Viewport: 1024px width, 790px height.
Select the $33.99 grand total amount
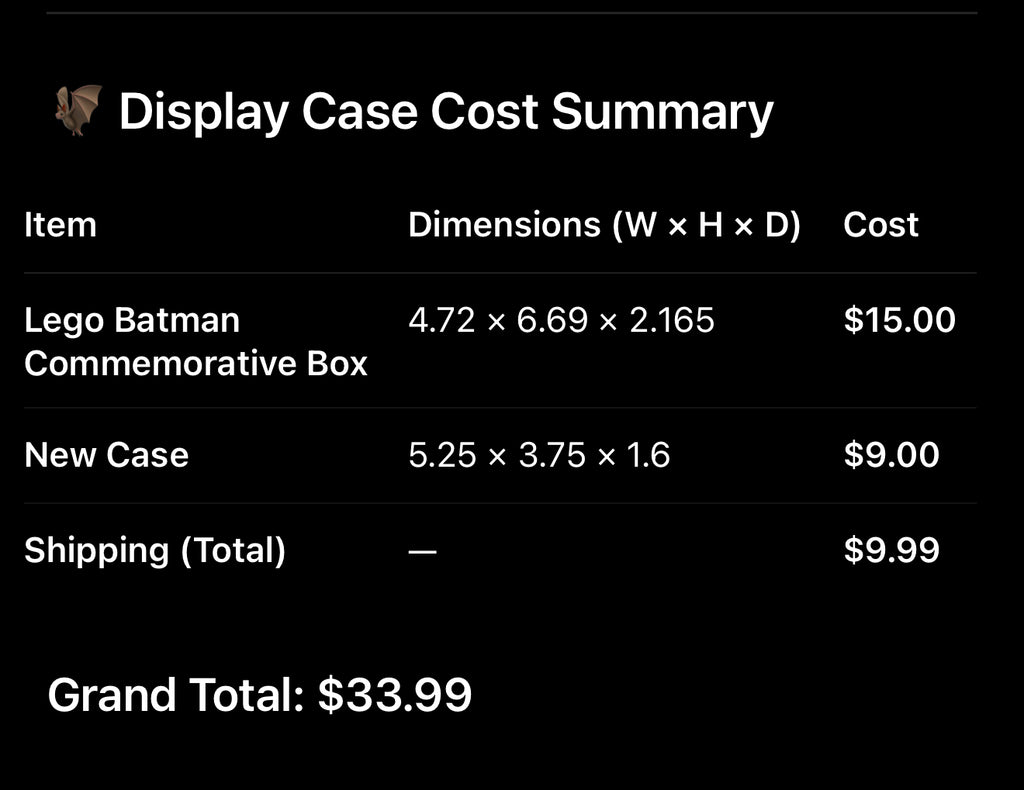[x=395, y=695]
